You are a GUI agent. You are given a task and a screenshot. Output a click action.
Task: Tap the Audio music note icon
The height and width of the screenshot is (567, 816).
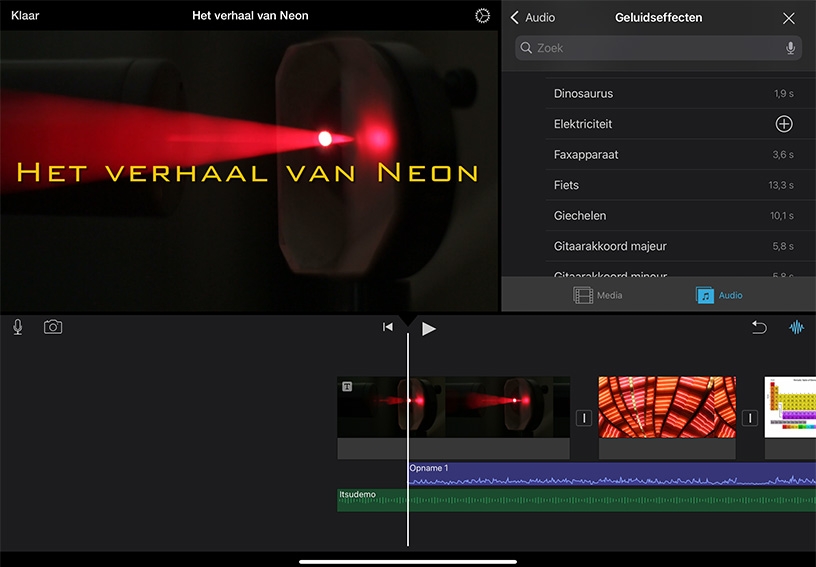coord(705,295)
